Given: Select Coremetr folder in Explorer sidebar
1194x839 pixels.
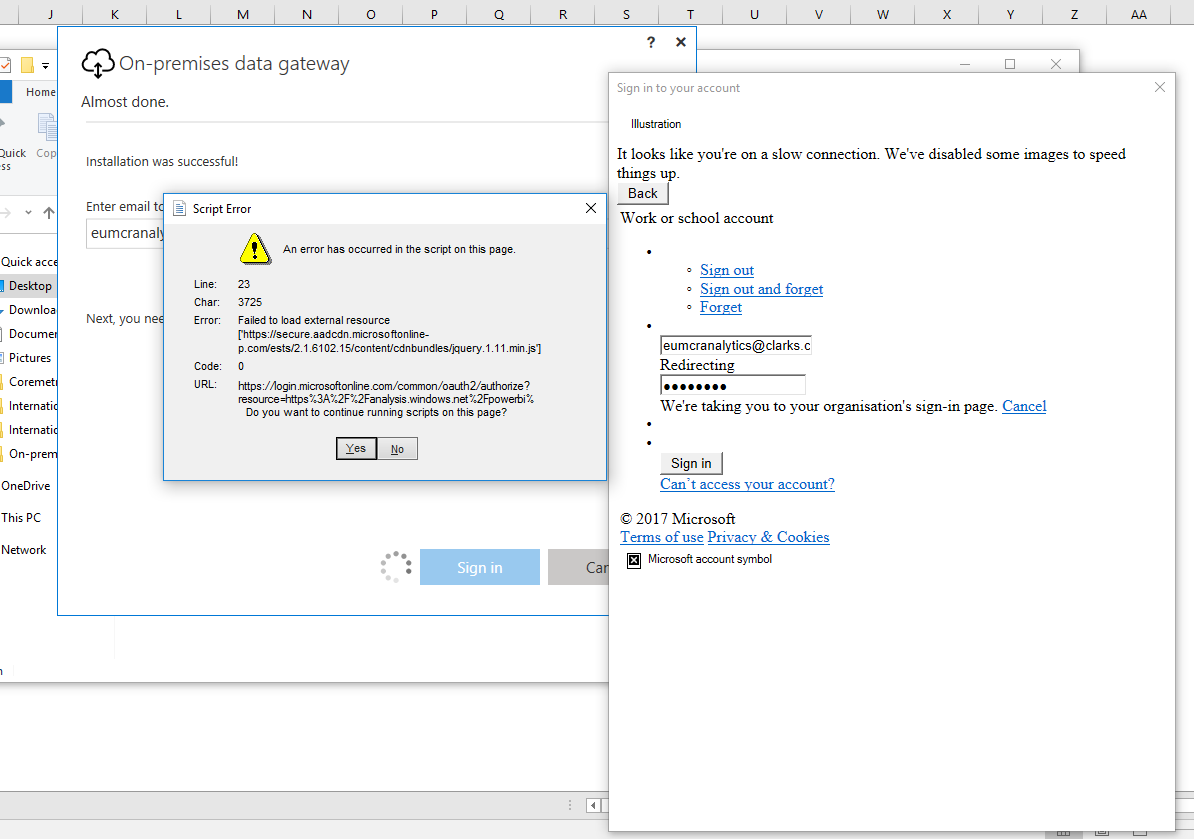Looking at the screenshot, I should pos(31,381).
